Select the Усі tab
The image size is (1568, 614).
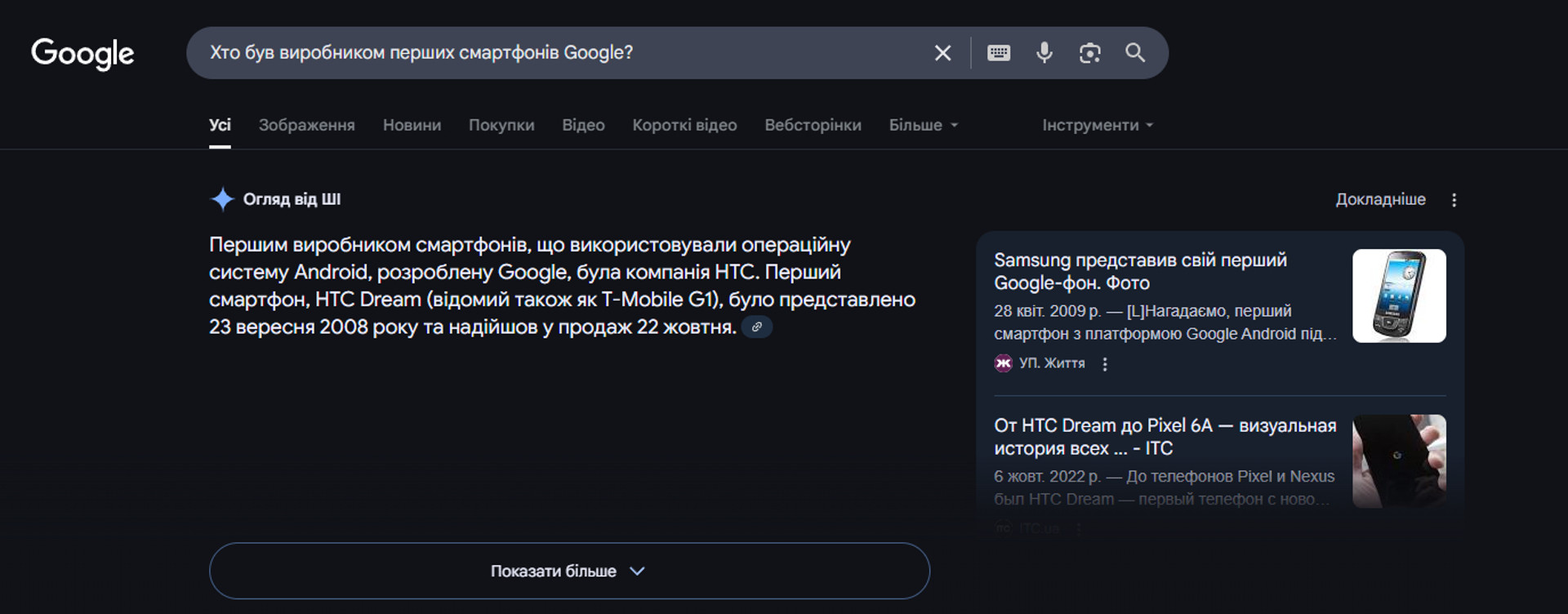(220, 125)
